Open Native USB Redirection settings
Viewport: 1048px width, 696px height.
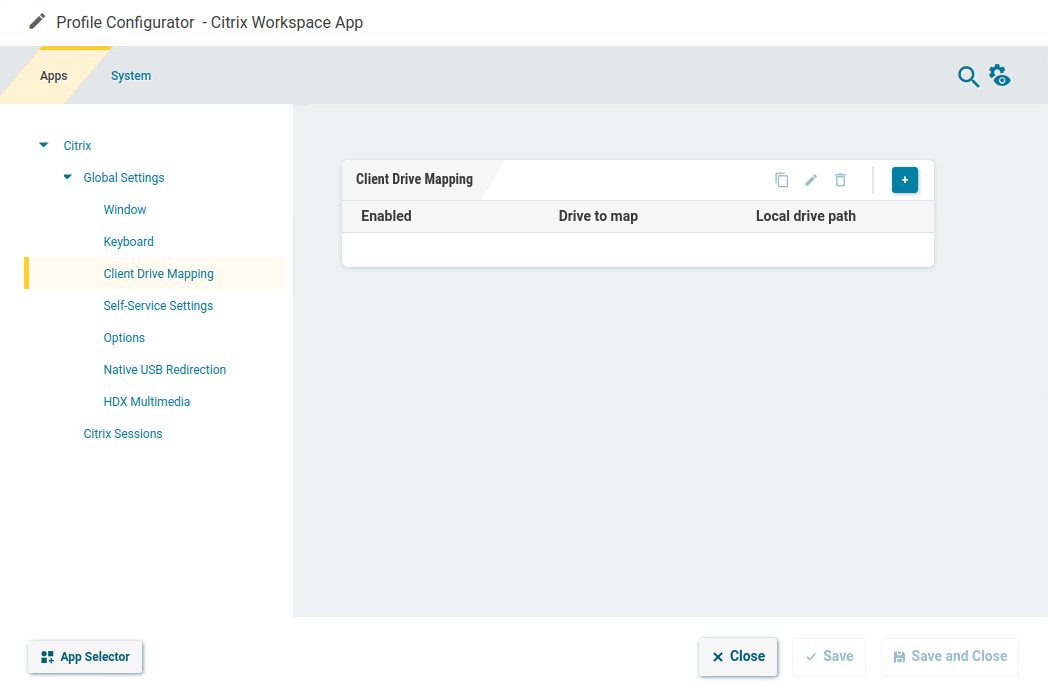(164, 369)
